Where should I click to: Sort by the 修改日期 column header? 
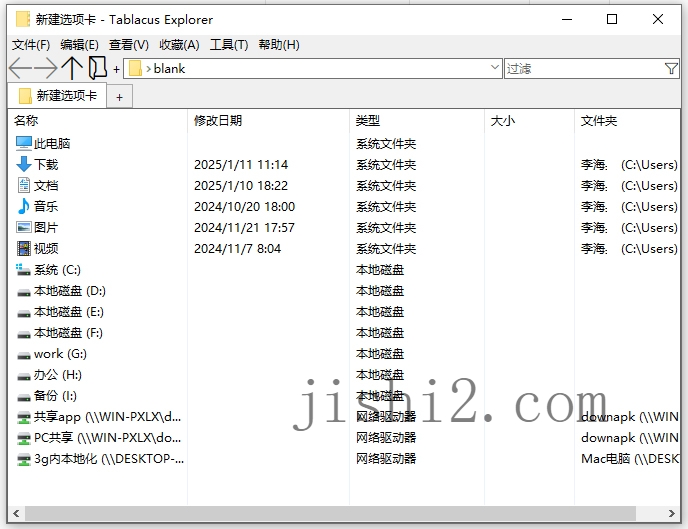coord(269,121)
